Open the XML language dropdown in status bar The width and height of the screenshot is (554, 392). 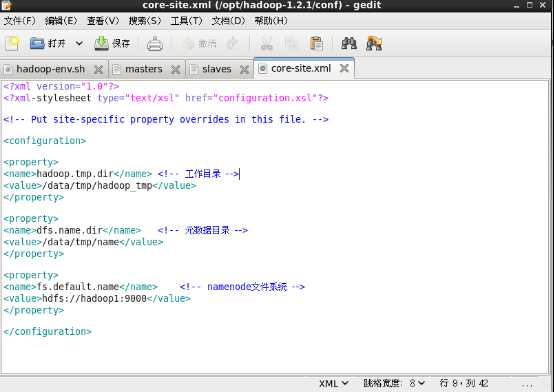tap(334, 383)
